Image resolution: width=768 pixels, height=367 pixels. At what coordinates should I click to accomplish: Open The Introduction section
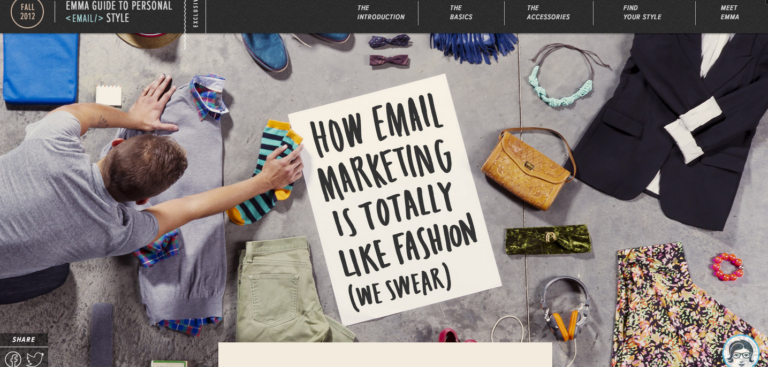381,12
